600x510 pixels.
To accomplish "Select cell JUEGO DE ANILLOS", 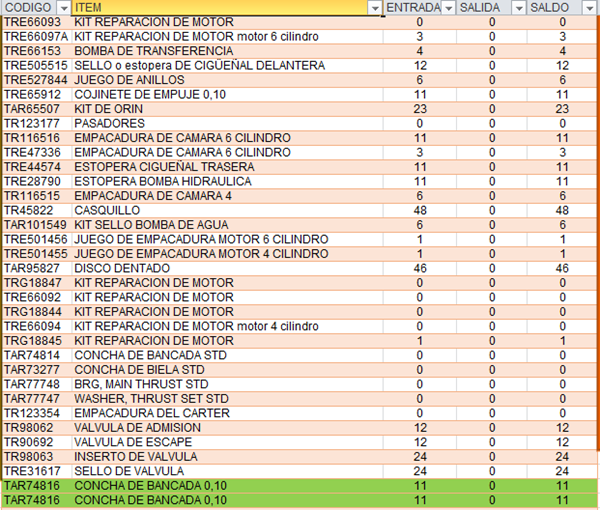I will (227, 80).
